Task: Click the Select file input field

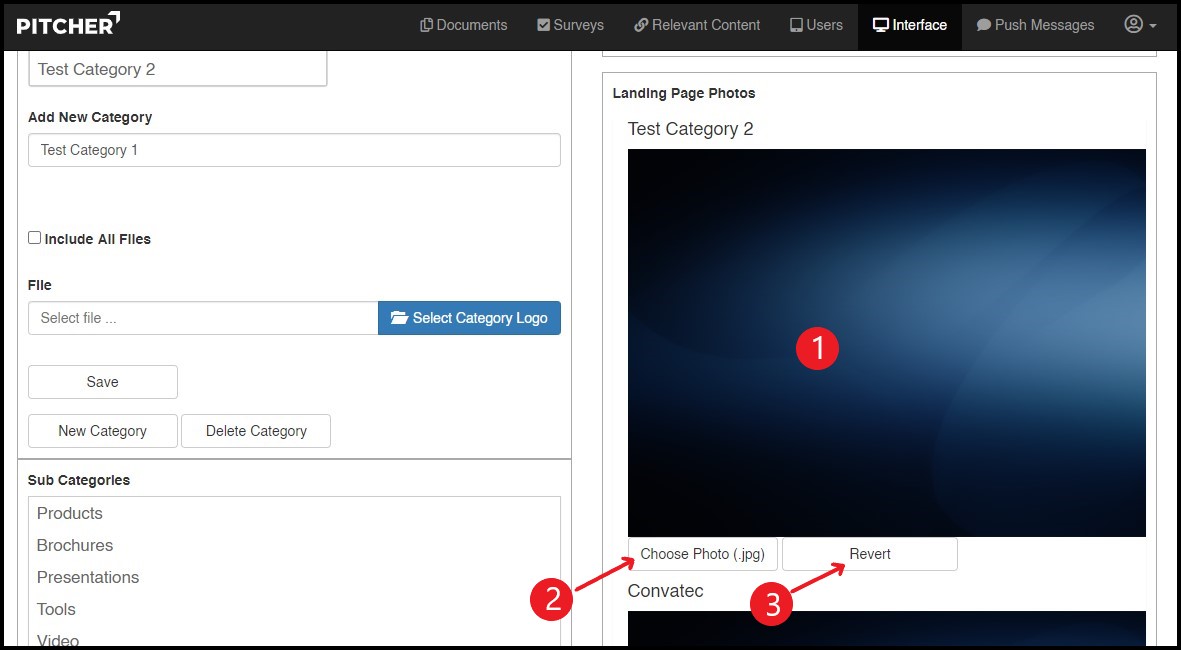Action: point(203,318)
